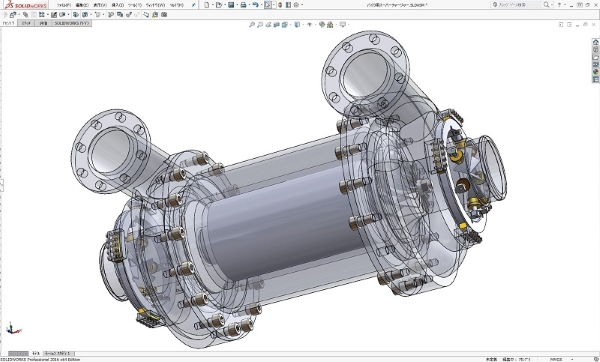Click the Save icon in the top toolbar
Screen dimensions: 600x362
pyautogui.click(x=231, y=5)
